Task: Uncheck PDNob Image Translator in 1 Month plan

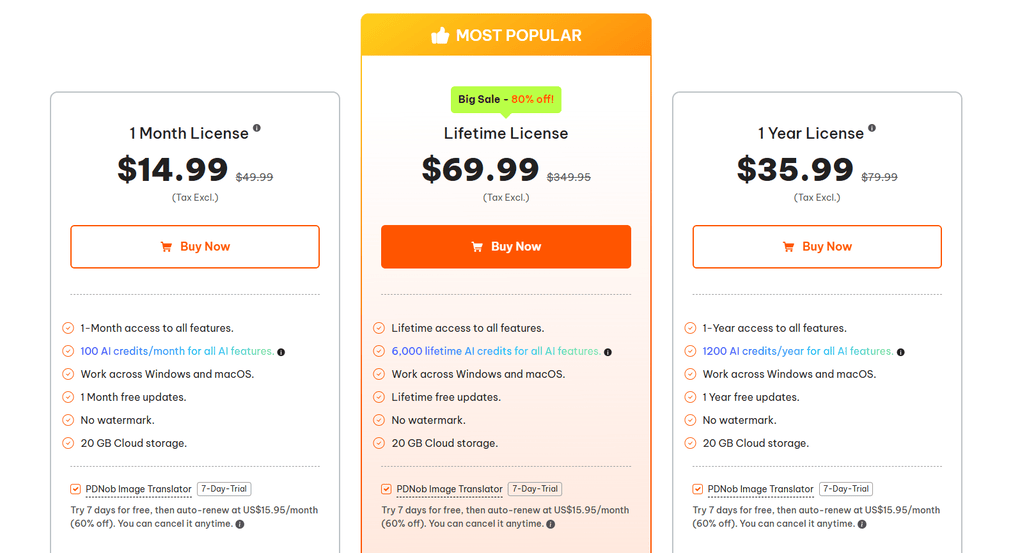Action: 75,489
